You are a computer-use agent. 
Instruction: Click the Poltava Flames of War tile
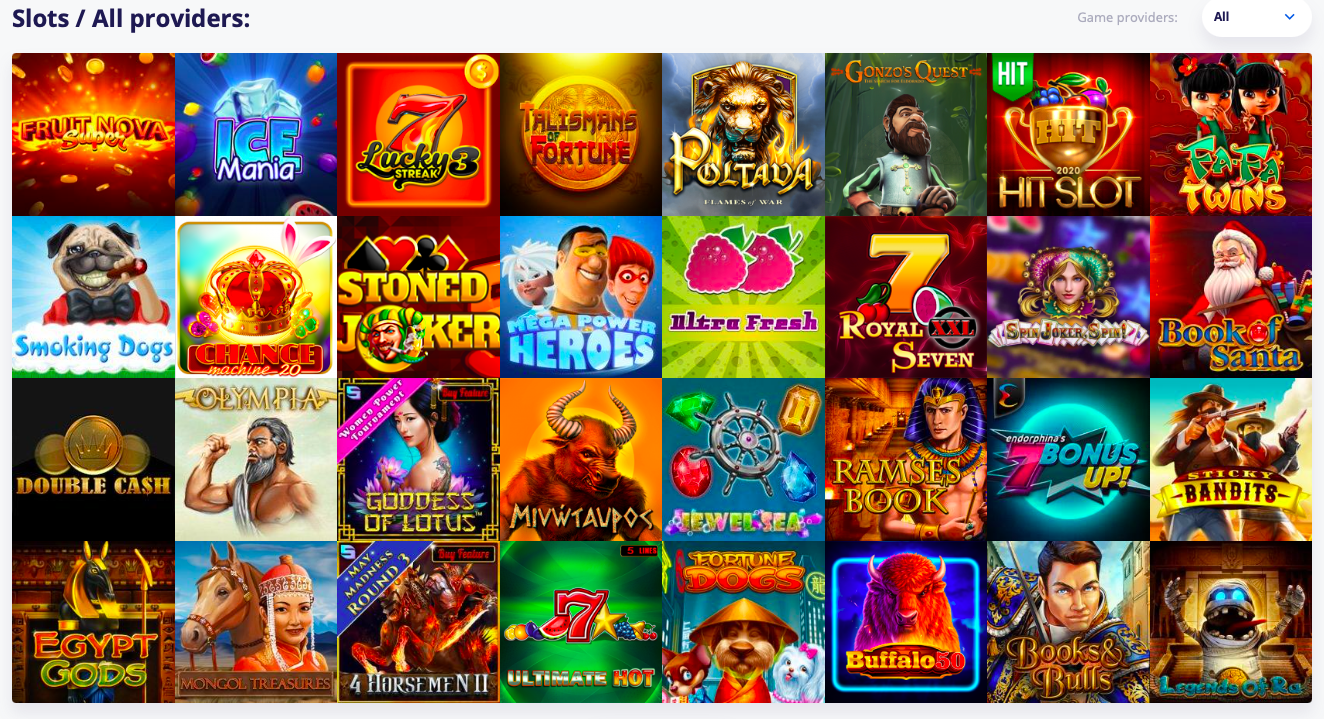743,134
